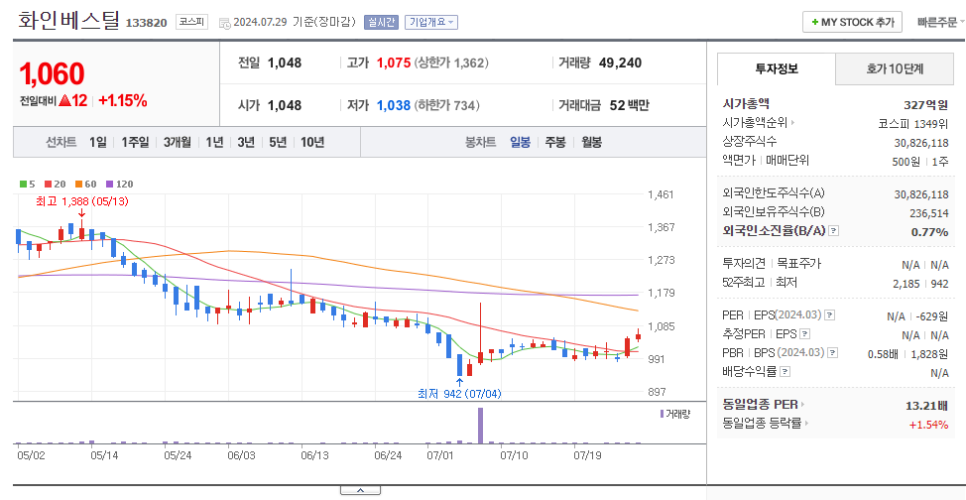Click the current price 1,060

pyautogui.click(x=52, y=74)
